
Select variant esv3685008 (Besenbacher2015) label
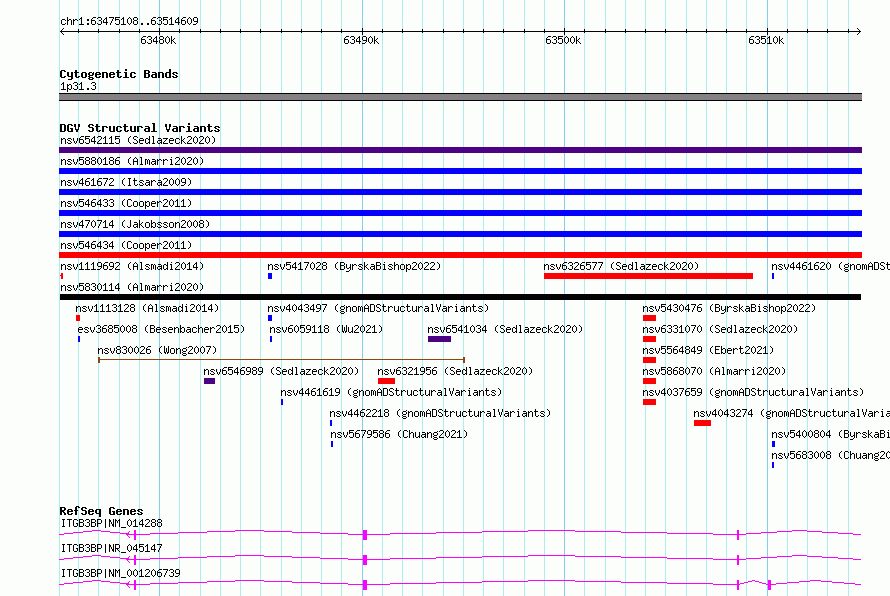pyautogui.click(x=161, y=329)
